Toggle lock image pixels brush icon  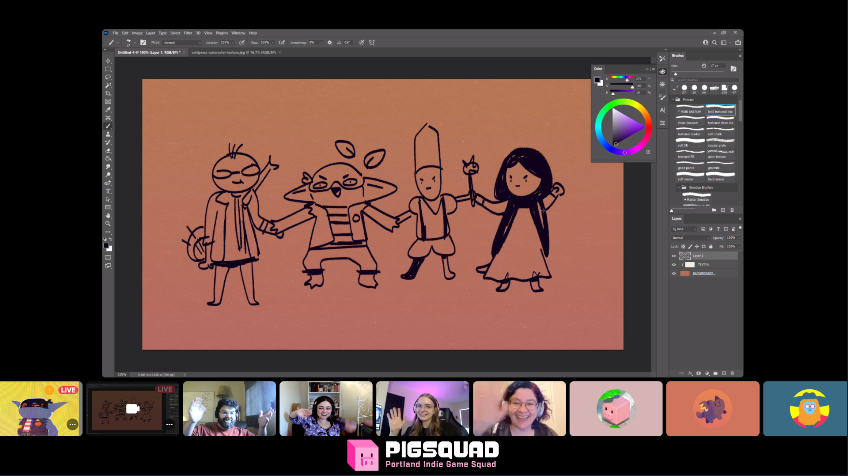tap(690, 246)
